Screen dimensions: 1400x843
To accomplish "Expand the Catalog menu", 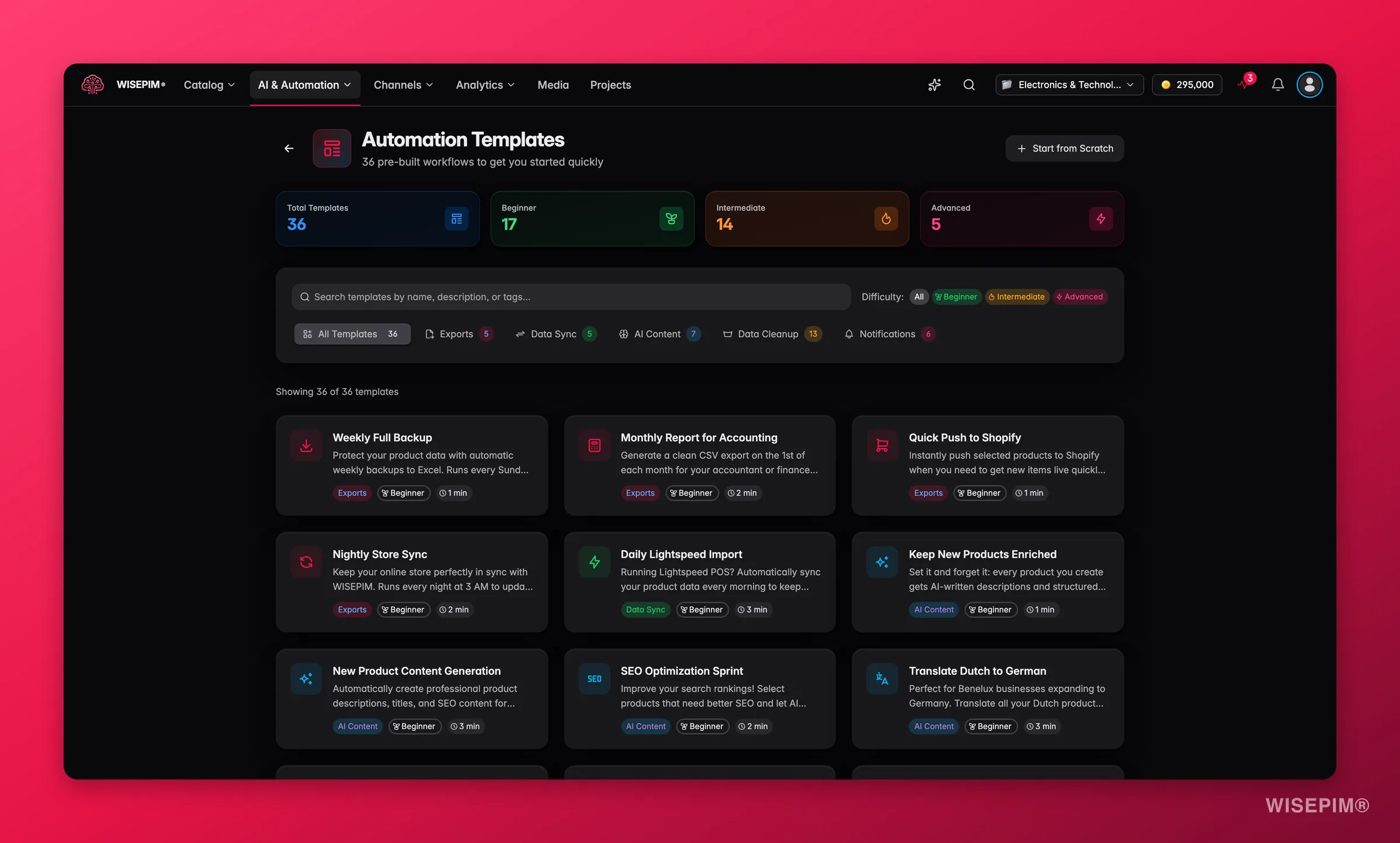I will [209, 85].
